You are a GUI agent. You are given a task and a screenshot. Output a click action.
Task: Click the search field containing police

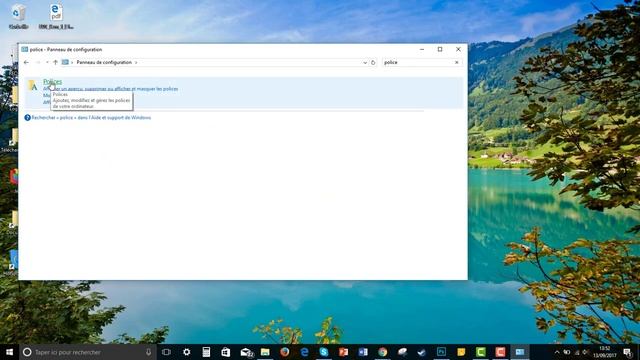[418, 62]
